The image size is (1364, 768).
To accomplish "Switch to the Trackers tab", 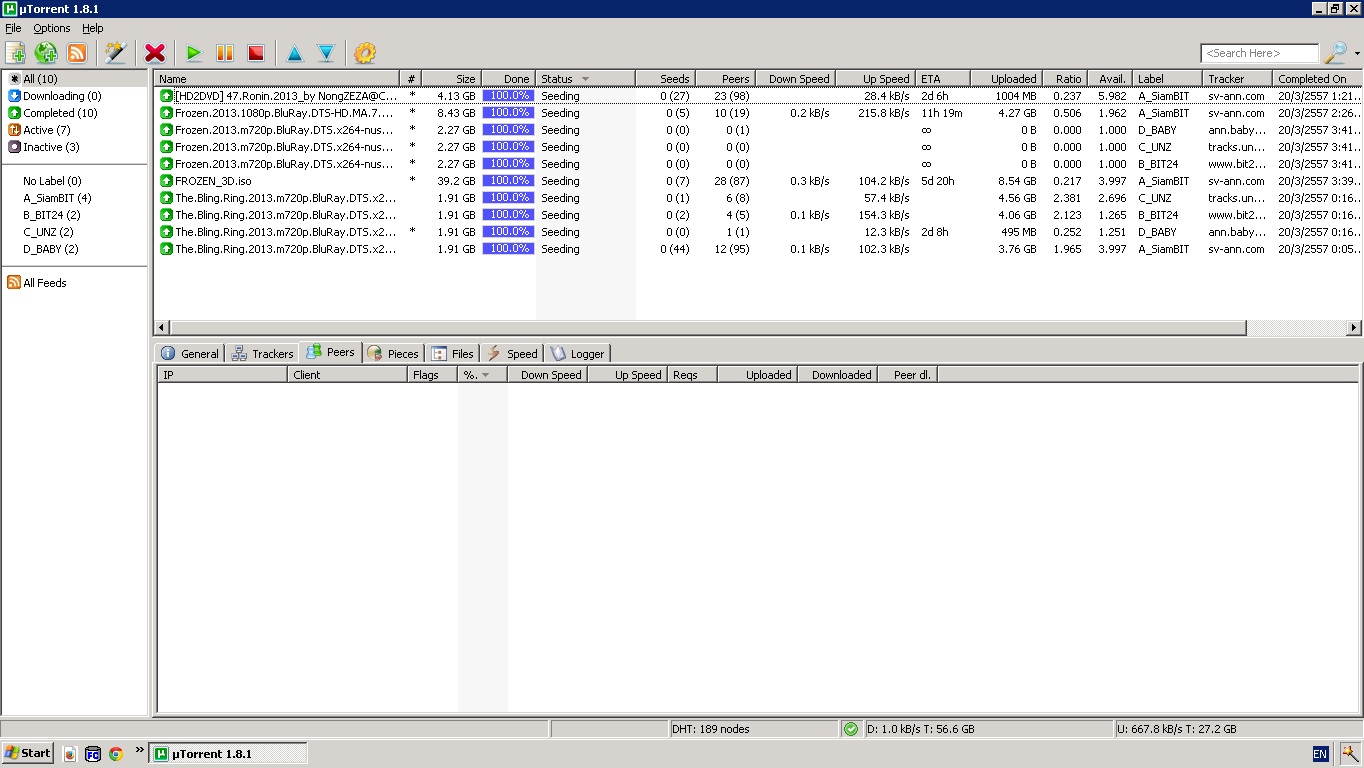I will pyautogui.click(x=262, y=353).
